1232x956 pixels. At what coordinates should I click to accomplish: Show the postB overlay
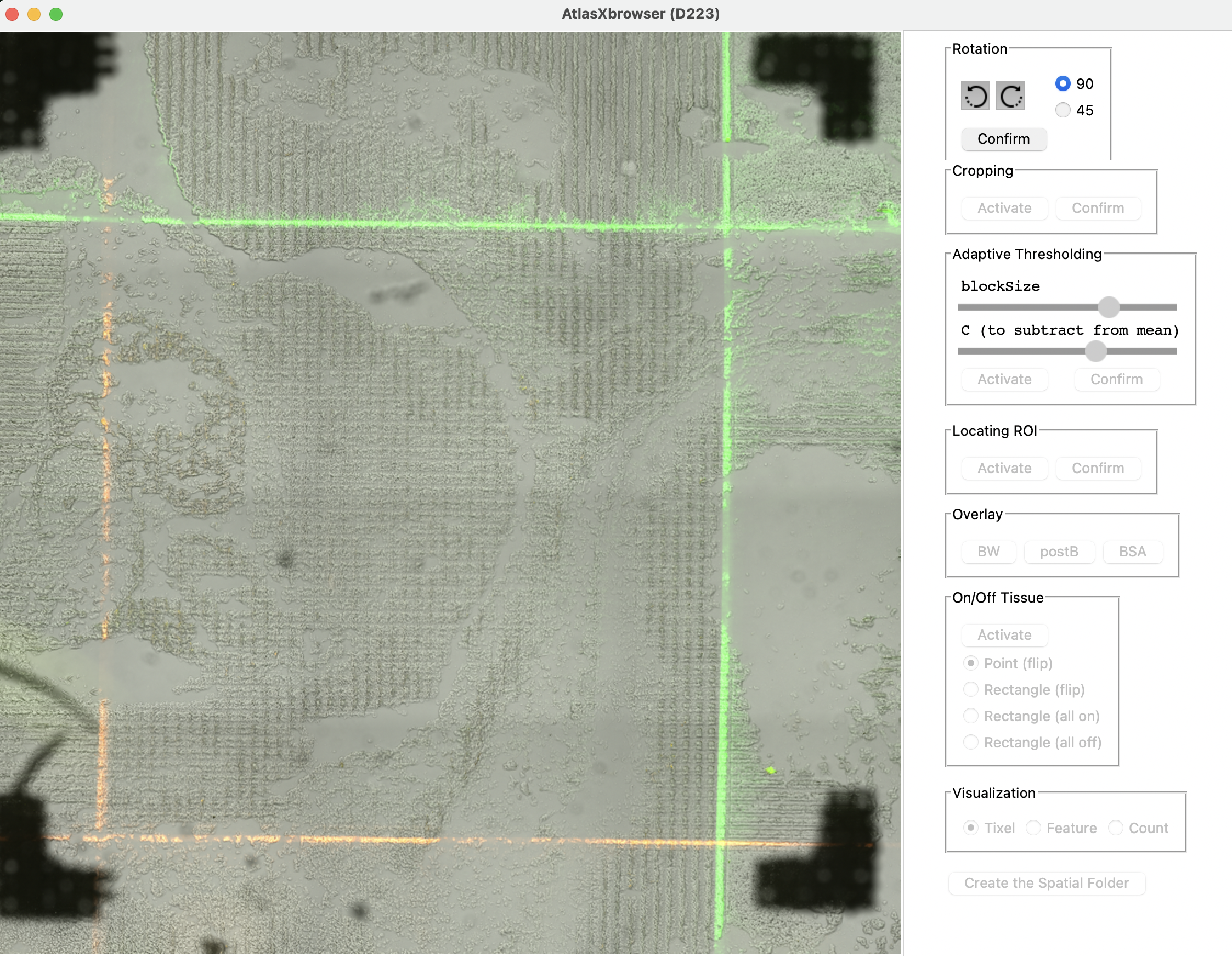(1059, 552)
